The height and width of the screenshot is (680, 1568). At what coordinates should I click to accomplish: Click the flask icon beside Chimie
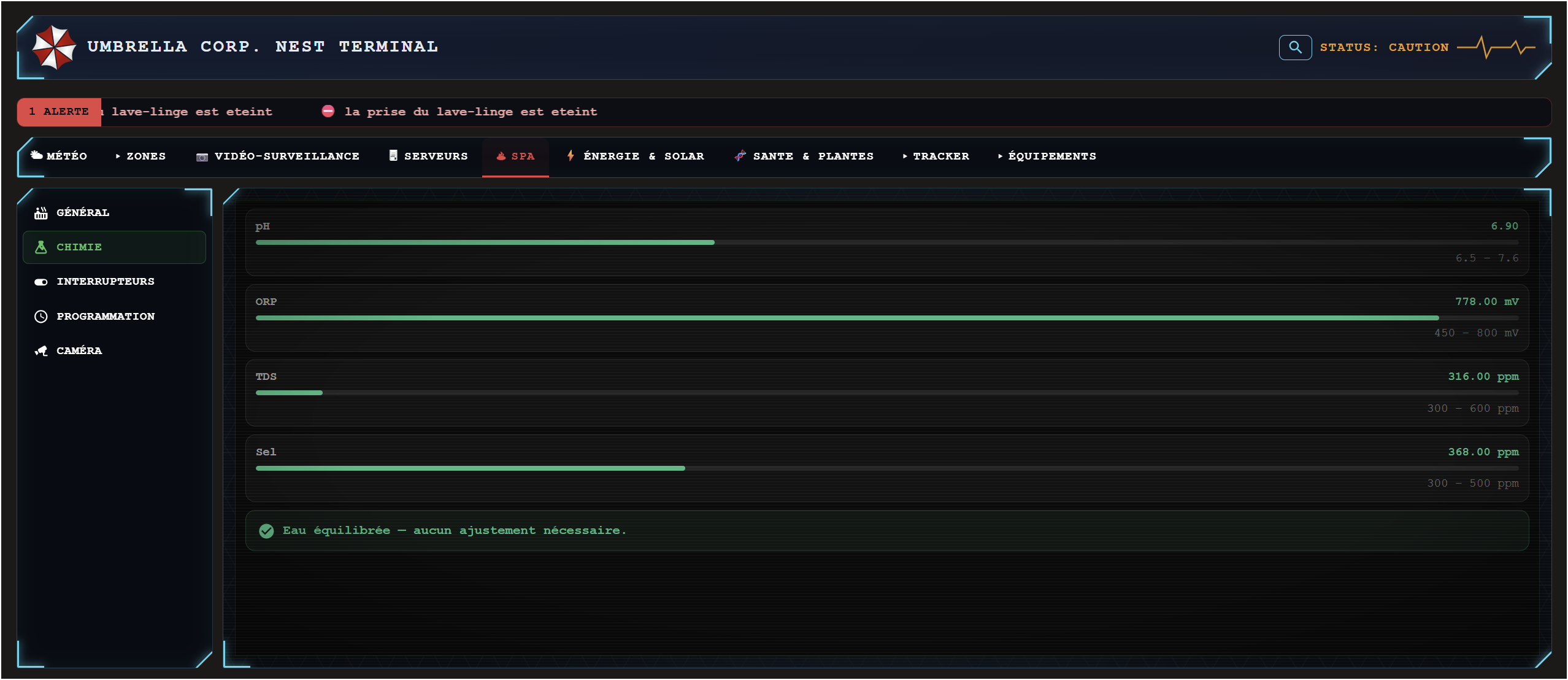41,247
